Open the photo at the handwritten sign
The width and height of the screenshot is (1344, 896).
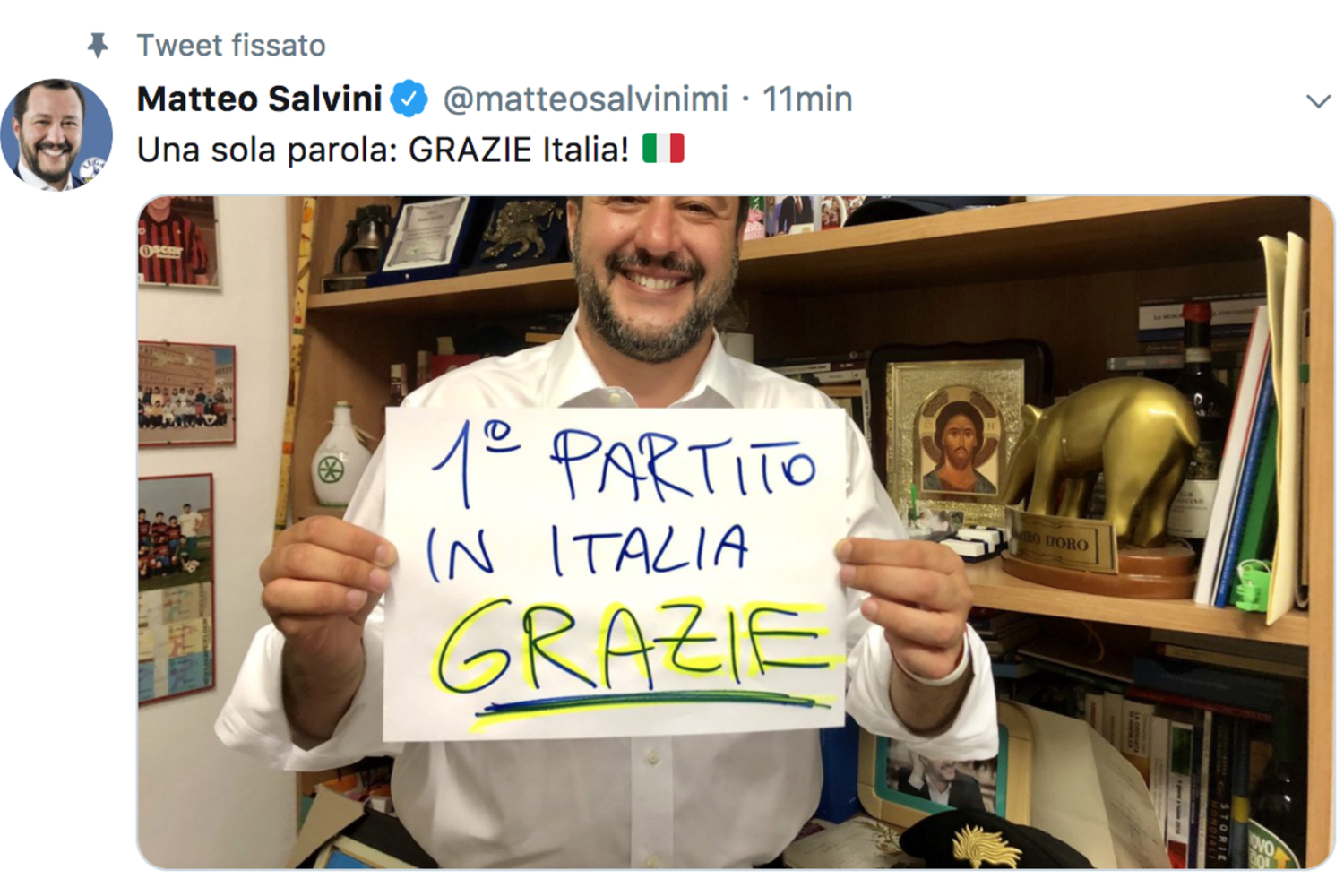point(615,573)
